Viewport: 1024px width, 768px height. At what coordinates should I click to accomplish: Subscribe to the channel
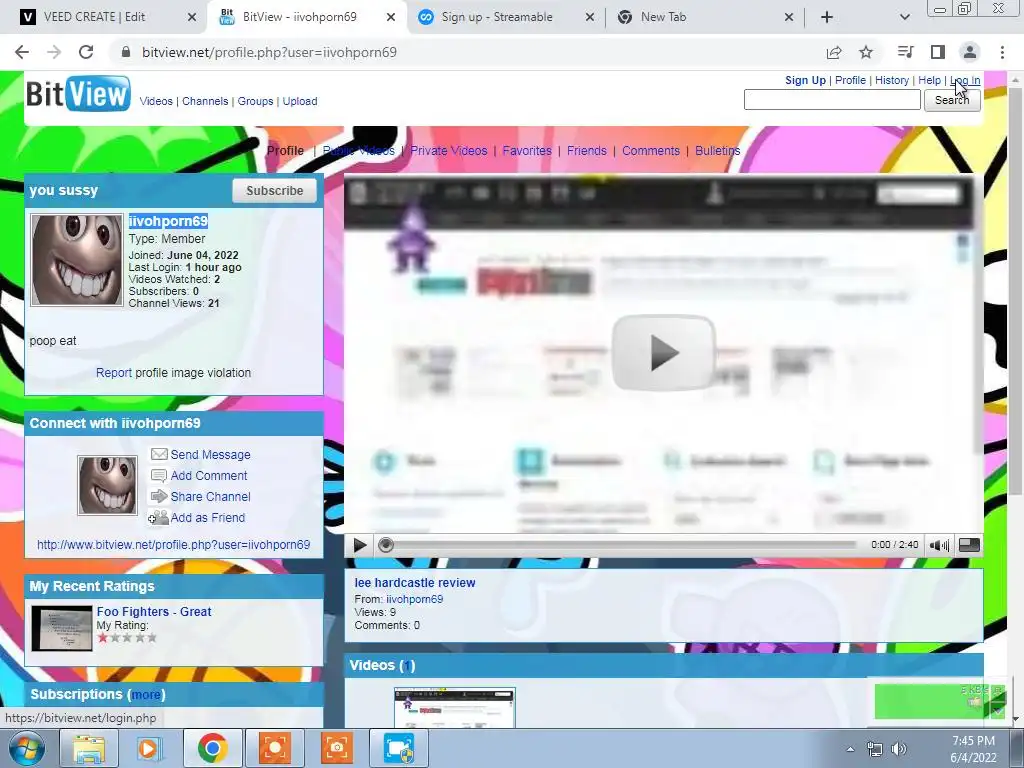(x=274, y=191)
